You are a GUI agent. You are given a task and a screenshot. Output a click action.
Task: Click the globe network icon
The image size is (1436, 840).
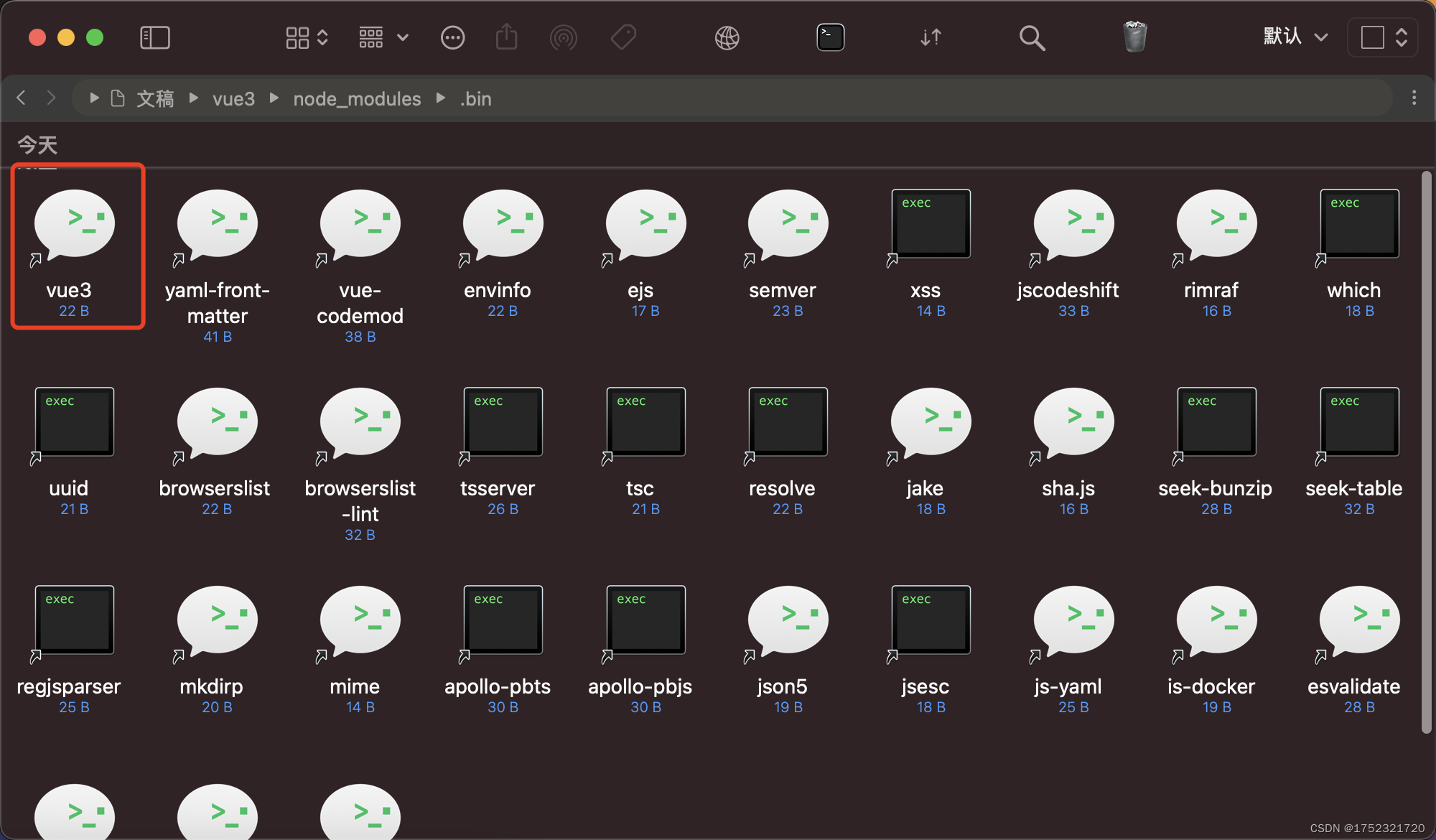point(727,37)
